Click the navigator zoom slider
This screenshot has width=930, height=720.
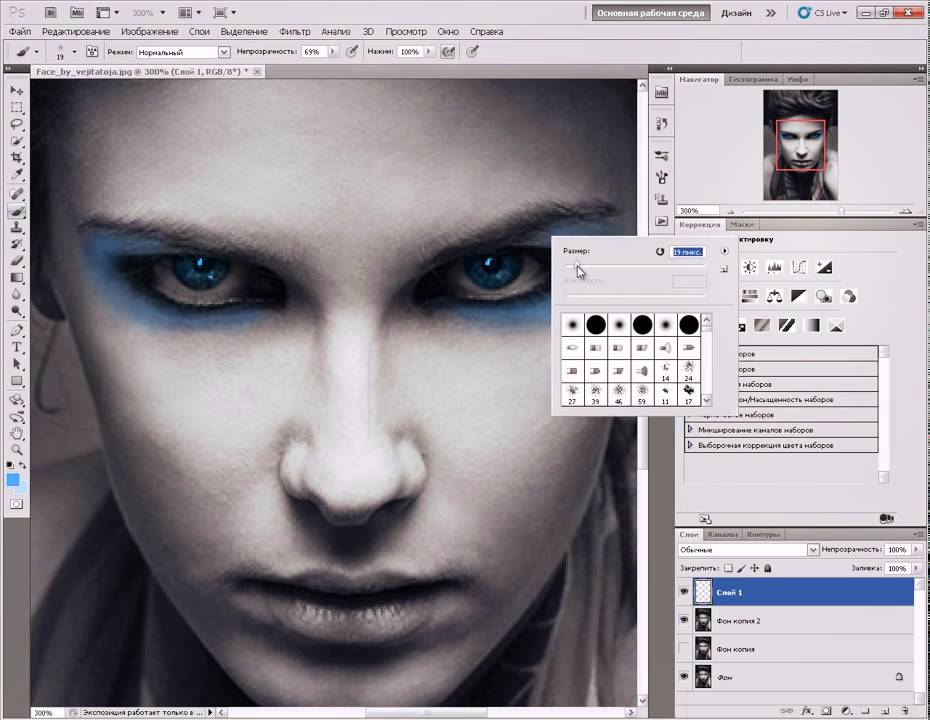[x=841, y=211]
